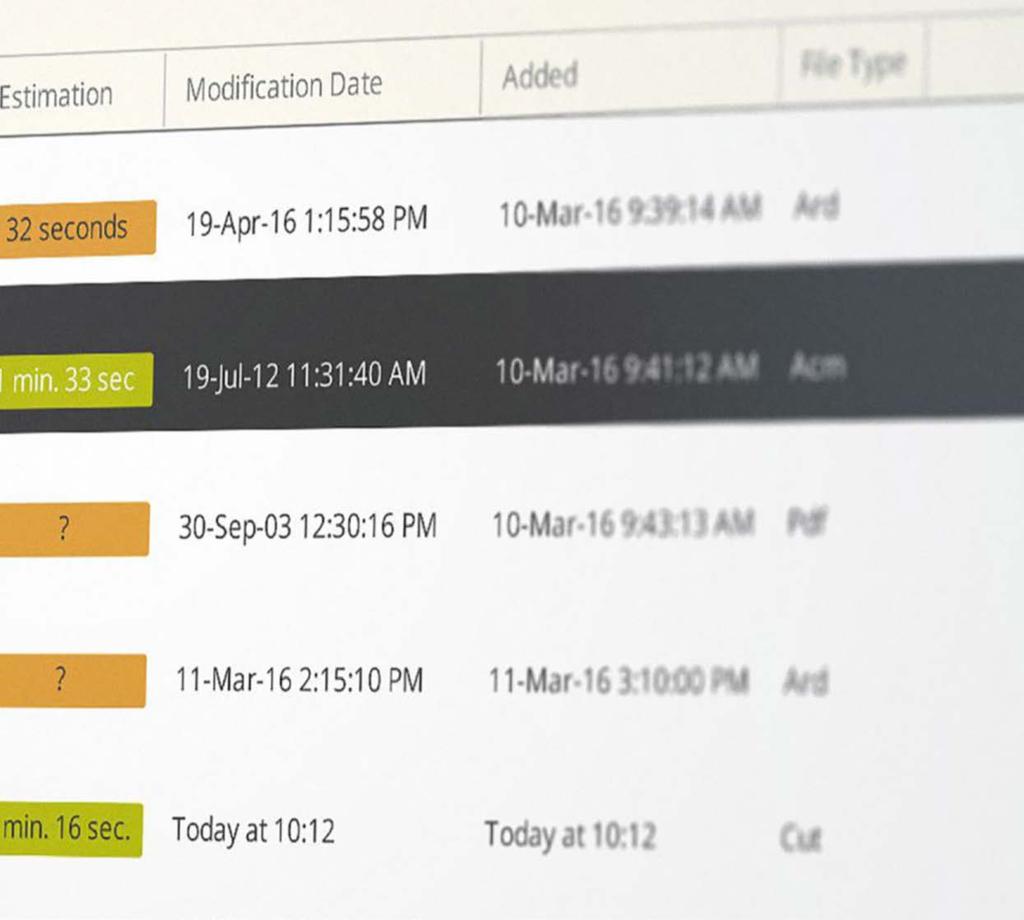Select the 11-Mar-16 2:15:10 PM modification date
1024x920 pixels.
[300, 680]
